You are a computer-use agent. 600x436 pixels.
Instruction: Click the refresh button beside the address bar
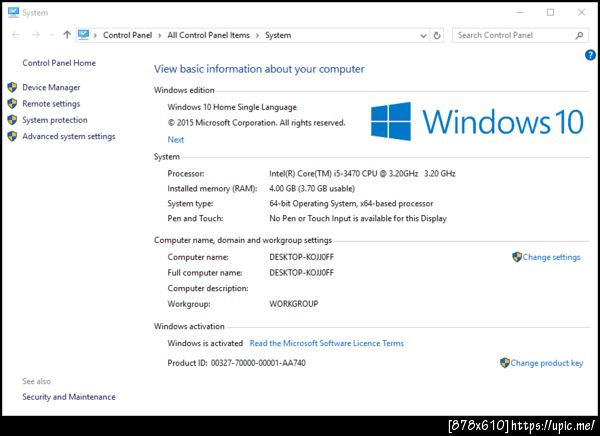pos(437,36)
